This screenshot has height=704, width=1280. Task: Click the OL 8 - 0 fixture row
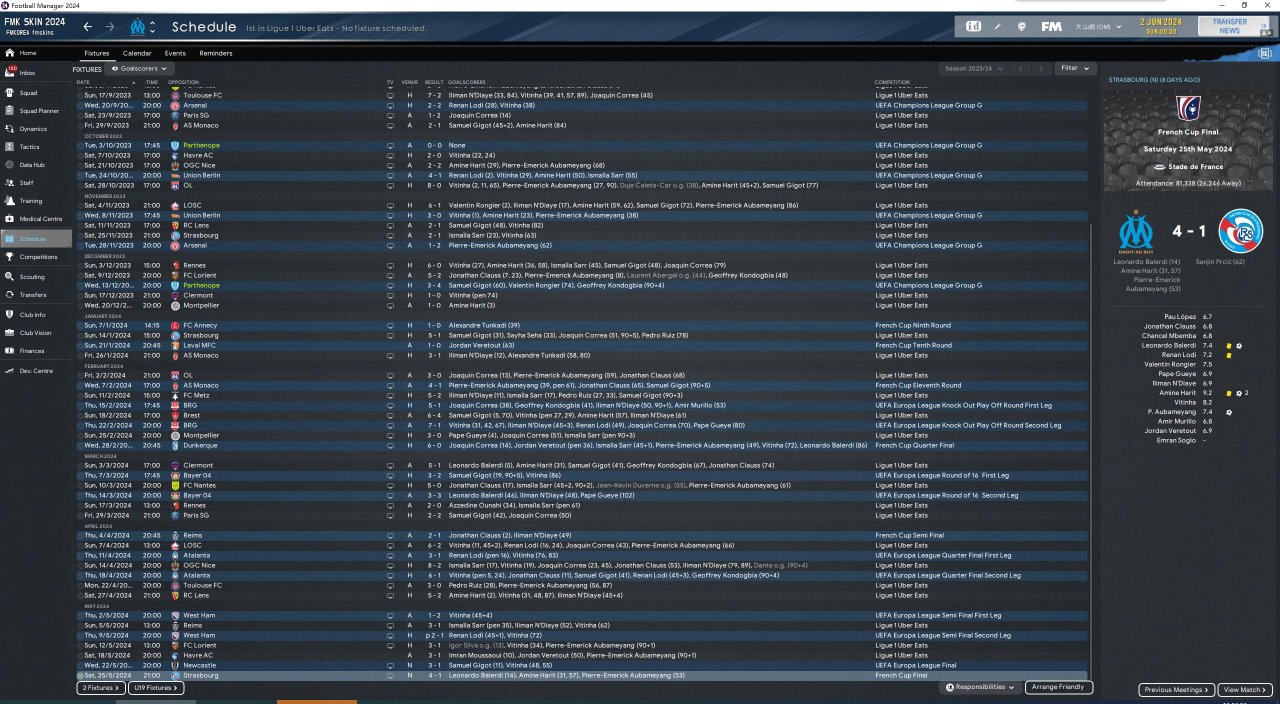[583, 185]
